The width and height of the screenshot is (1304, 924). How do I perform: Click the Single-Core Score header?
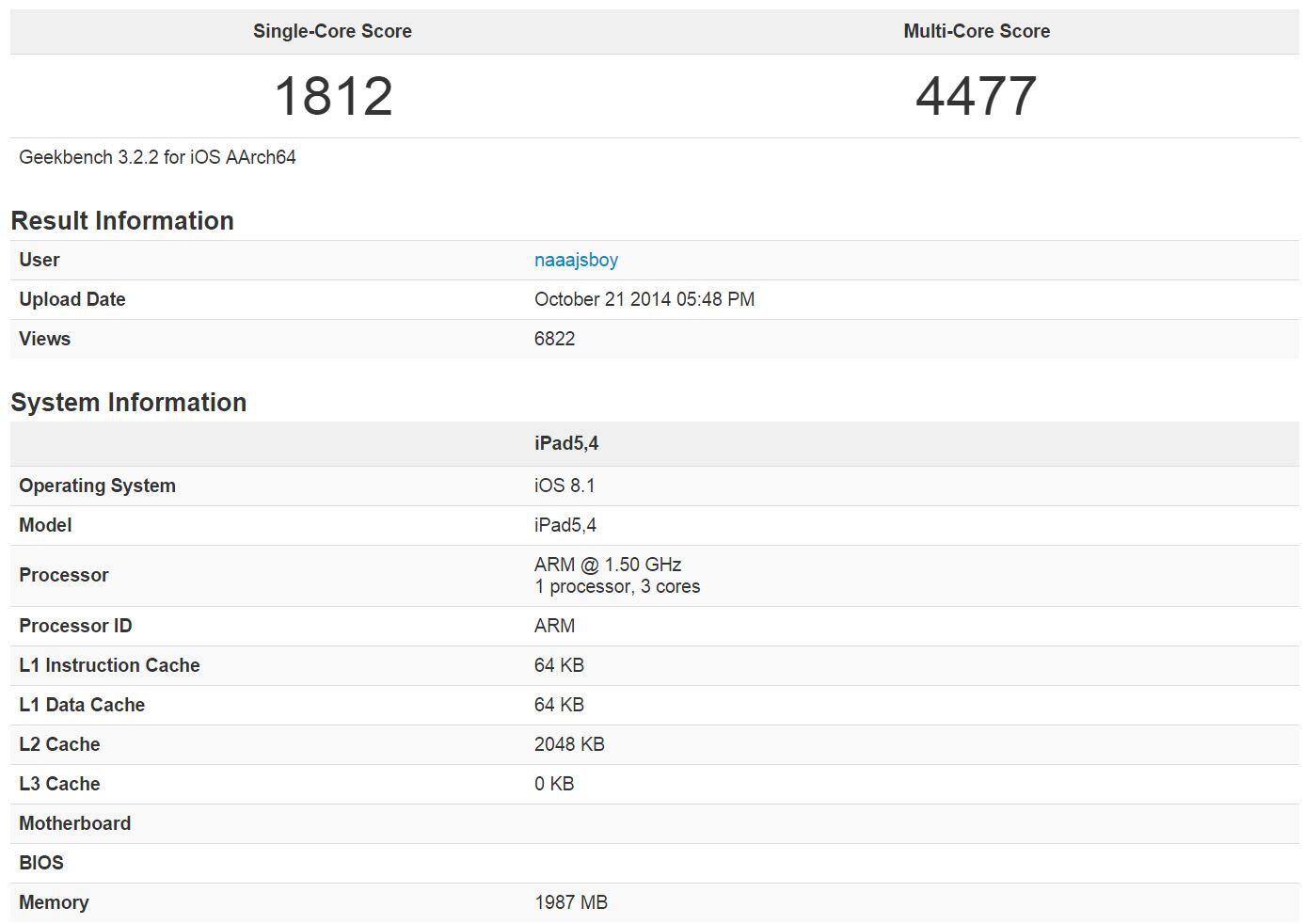click(x=332, y=31)
